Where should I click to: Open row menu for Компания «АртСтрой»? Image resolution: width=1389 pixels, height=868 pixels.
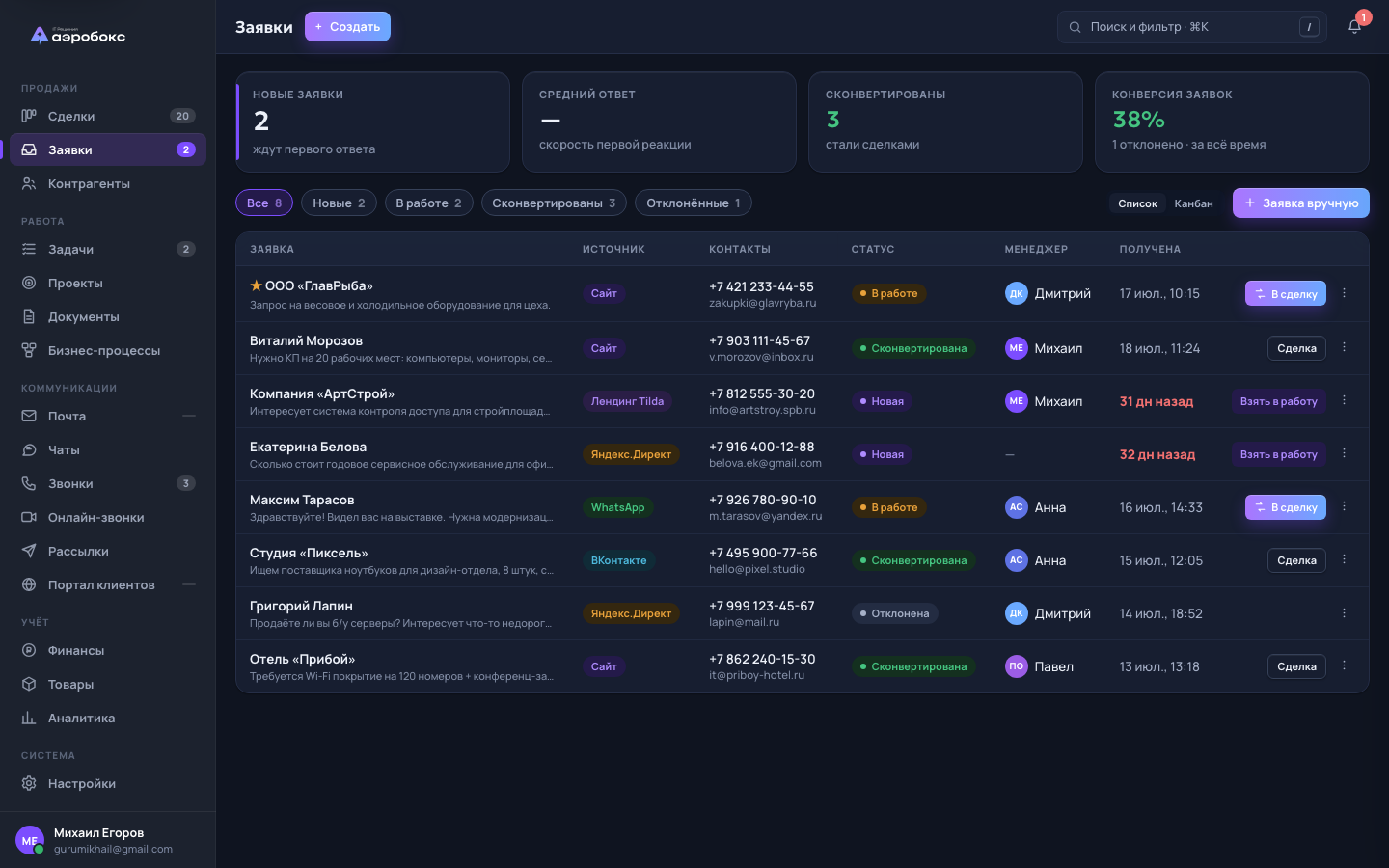(x=1344, y=400)
